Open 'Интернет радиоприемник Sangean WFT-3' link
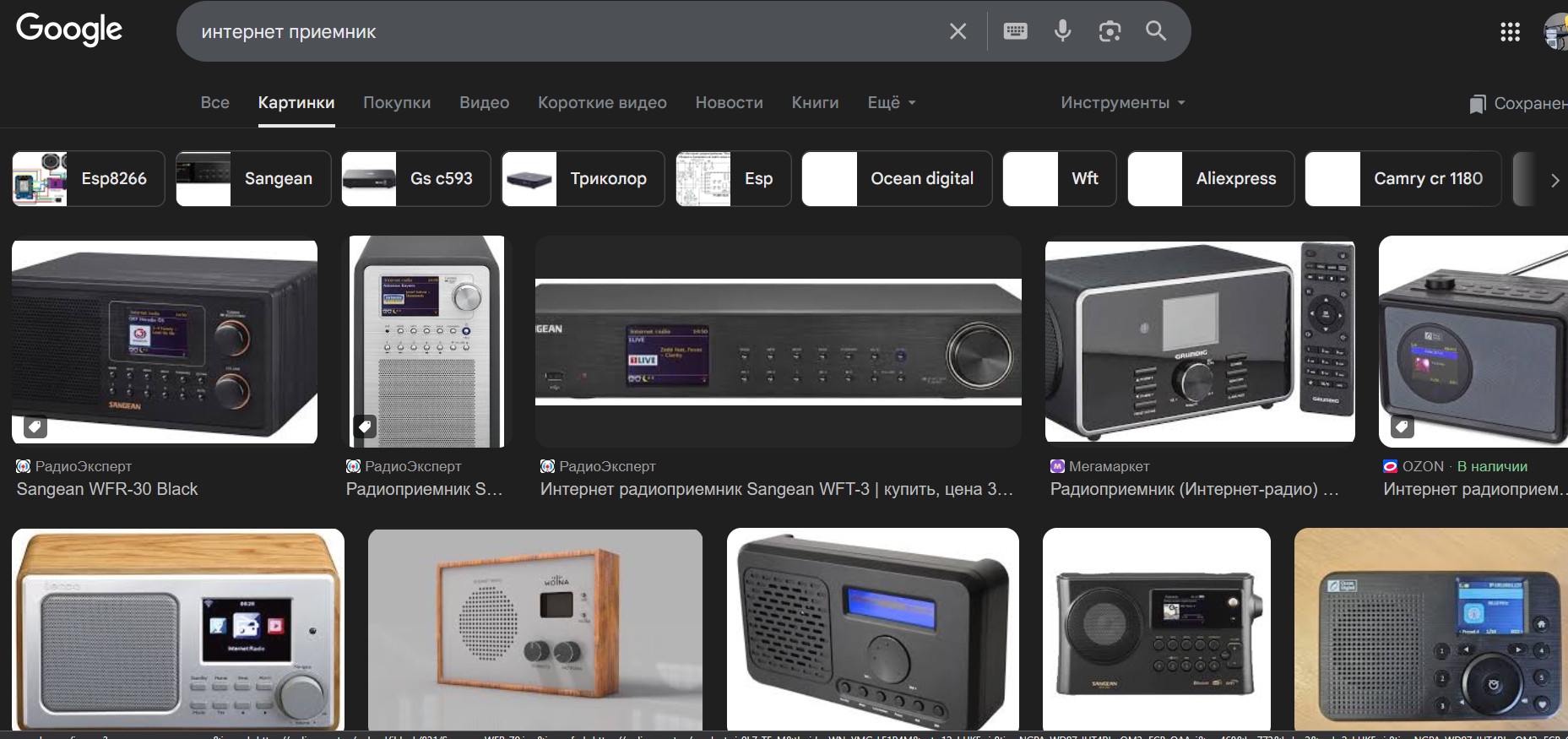The height and width of the screenshot is (739, 1568). pos(776,489)
